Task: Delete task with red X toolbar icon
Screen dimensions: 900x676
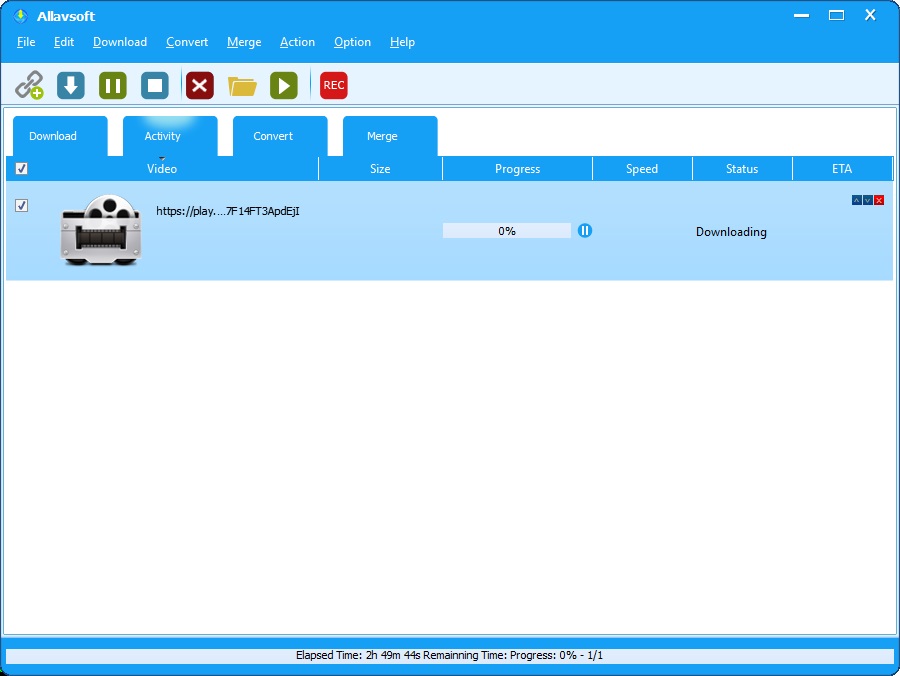Action: [200, 86]
